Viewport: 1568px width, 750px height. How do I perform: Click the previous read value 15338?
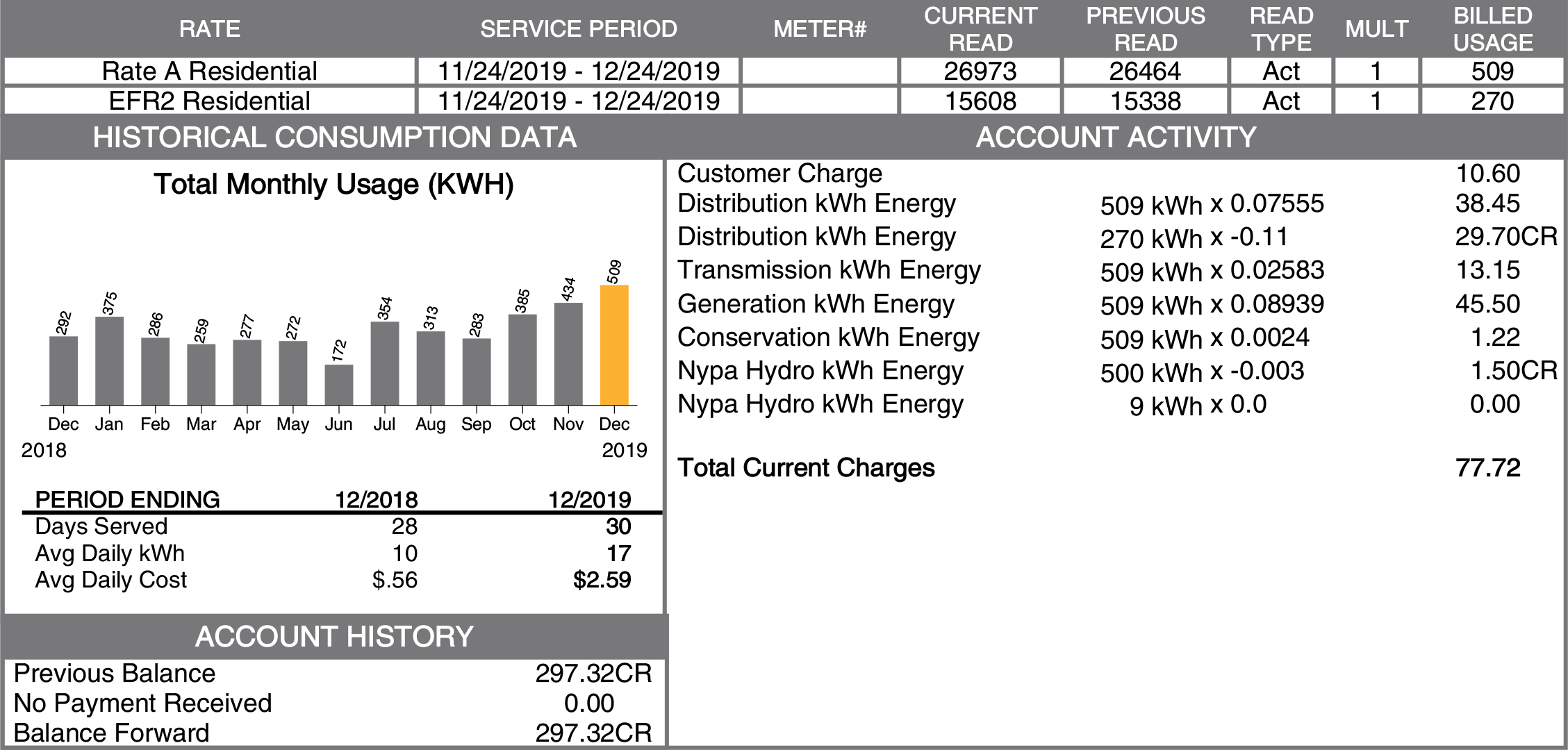(x=1145, y=101)
